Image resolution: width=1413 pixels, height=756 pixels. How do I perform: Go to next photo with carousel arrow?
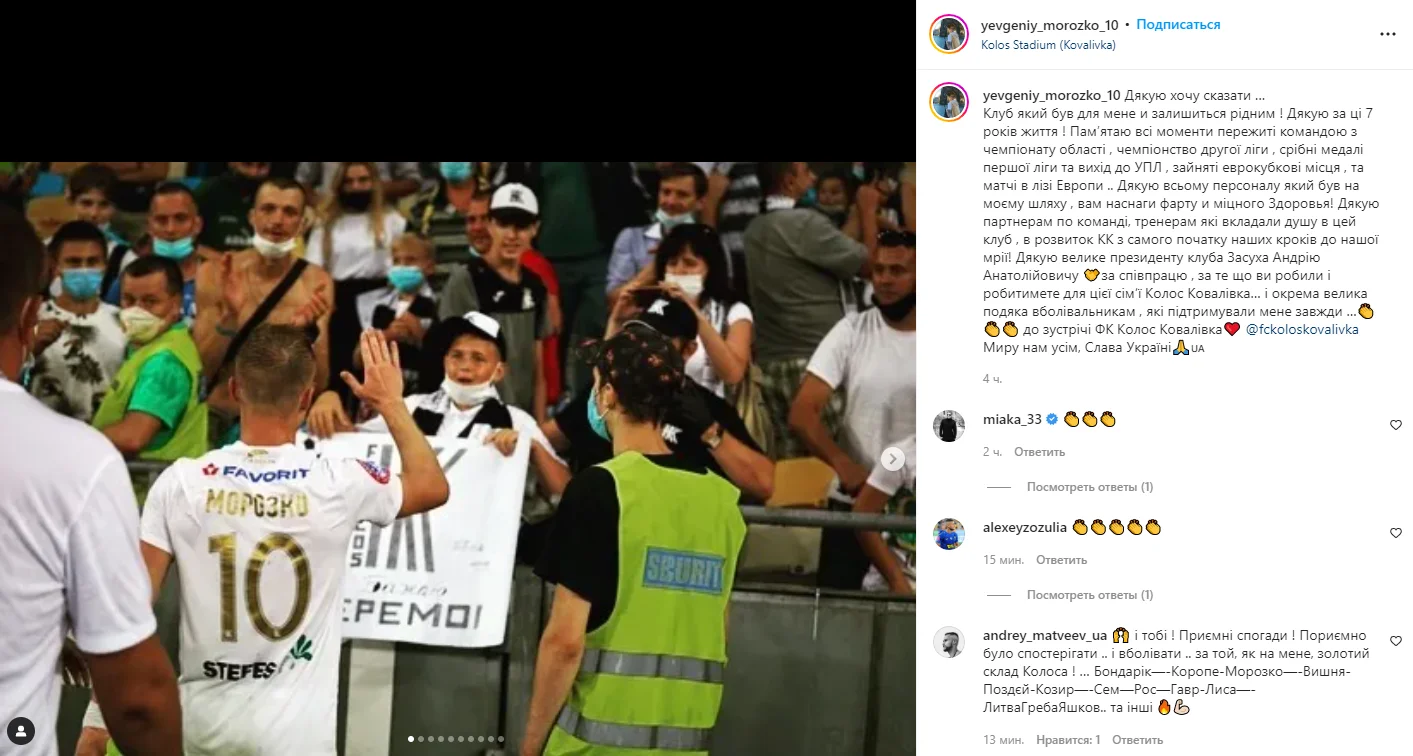tap(893, 459)
